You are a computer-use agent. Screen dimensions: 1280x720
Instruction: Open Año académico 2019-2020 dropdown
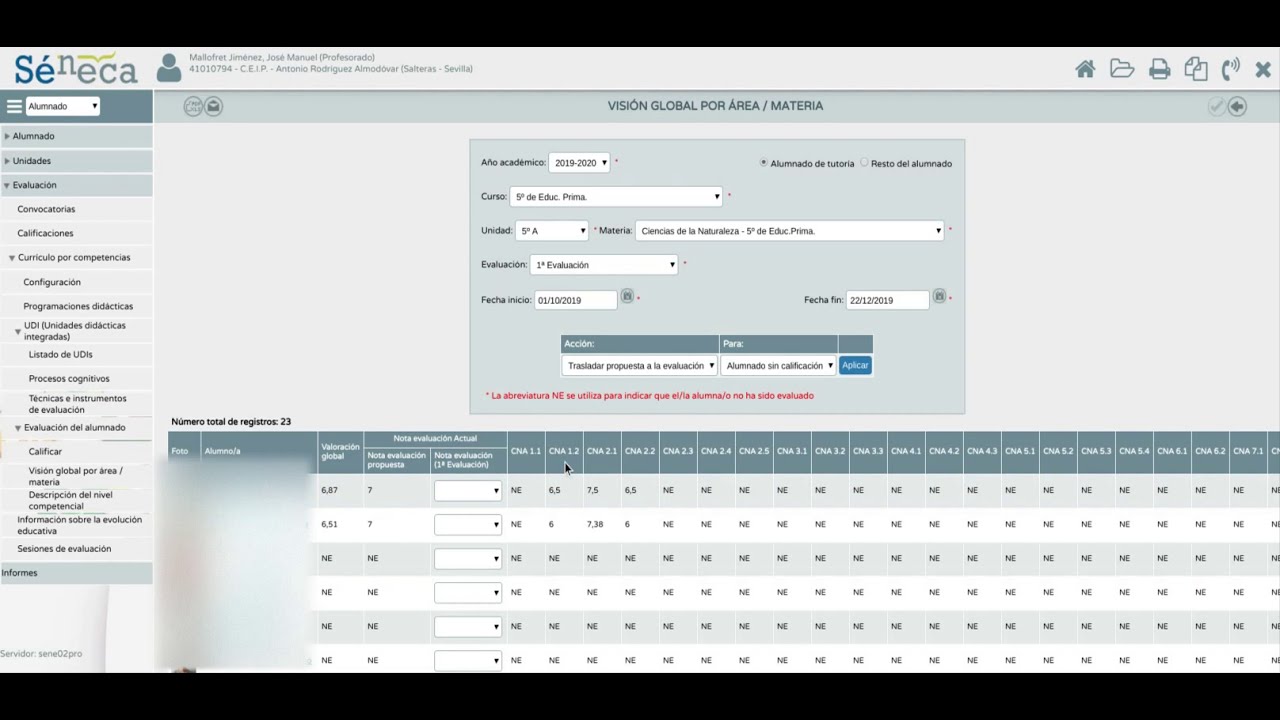click(x=579, y=163)
